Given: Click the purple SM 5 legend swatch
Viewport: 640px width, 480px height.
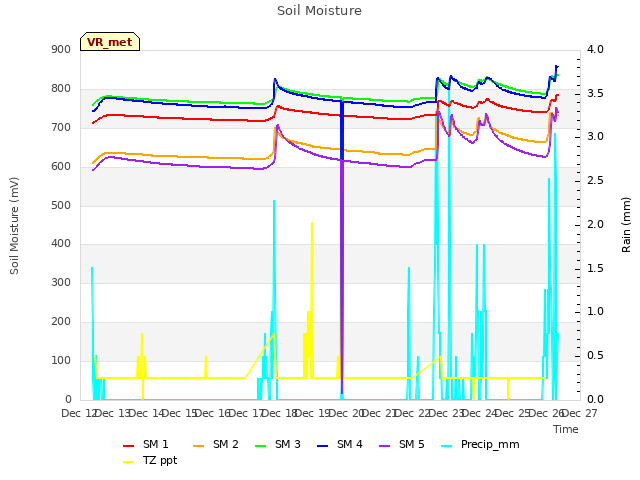Looking at the screenshot, I should click(x=385, y=446).
